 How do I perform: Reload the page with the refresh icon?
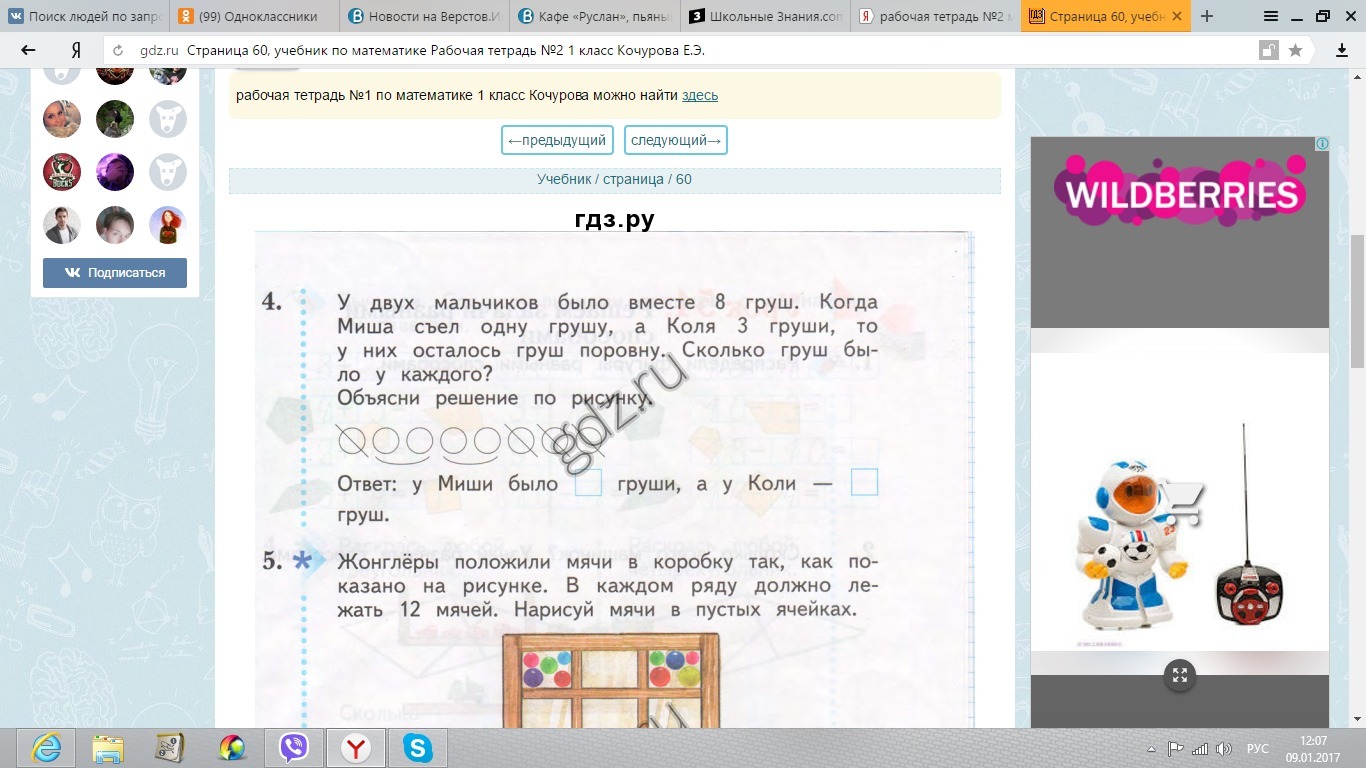pyautogui.click(x=119, y=51)
